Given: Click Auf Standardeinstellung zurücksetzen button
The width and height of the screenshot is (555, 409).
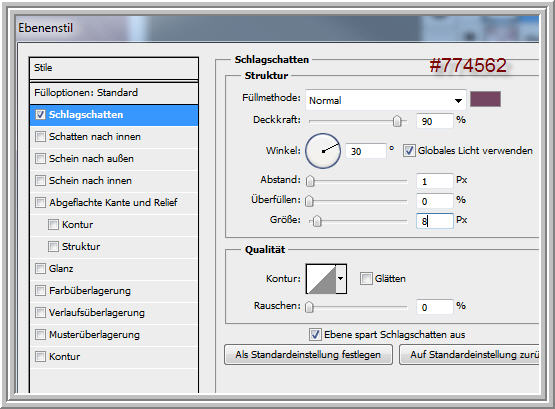Looking at the screenshot, I should 469,355.
